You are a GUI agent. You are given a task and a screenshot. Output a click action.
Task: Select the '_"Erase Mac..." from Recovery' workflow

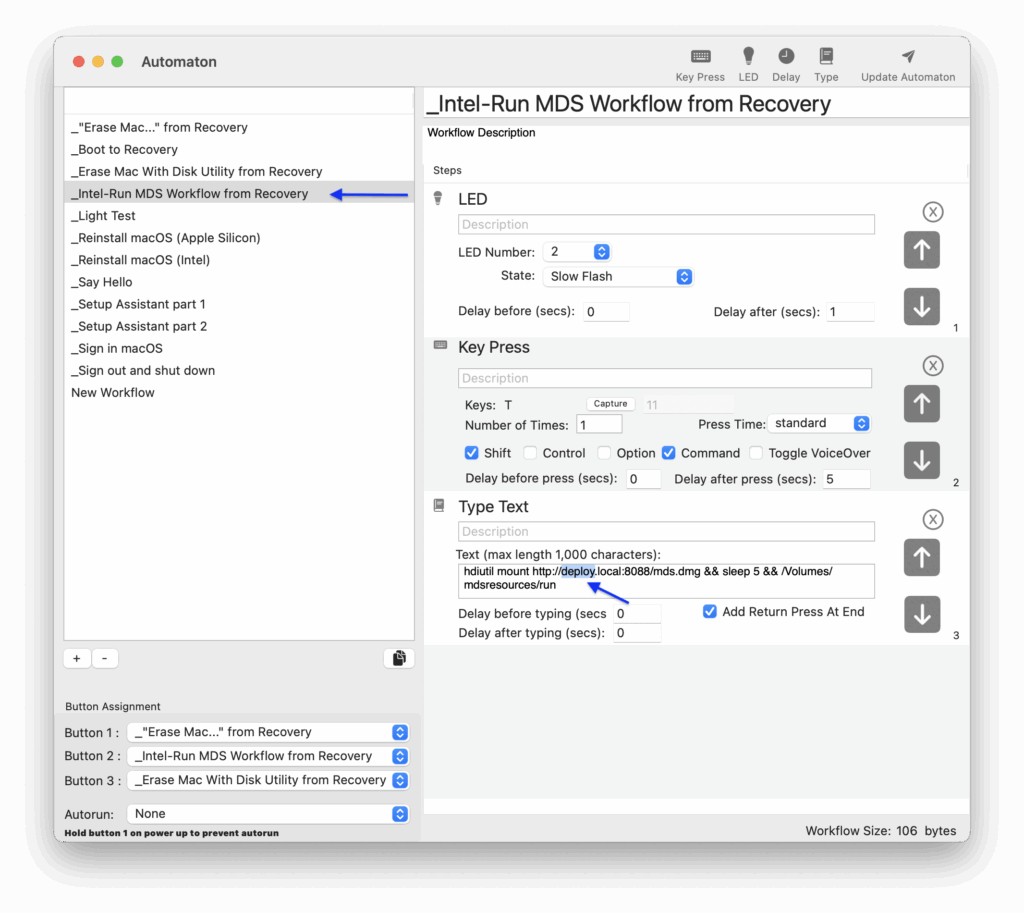pyautogui.click(x=239, y=127)
